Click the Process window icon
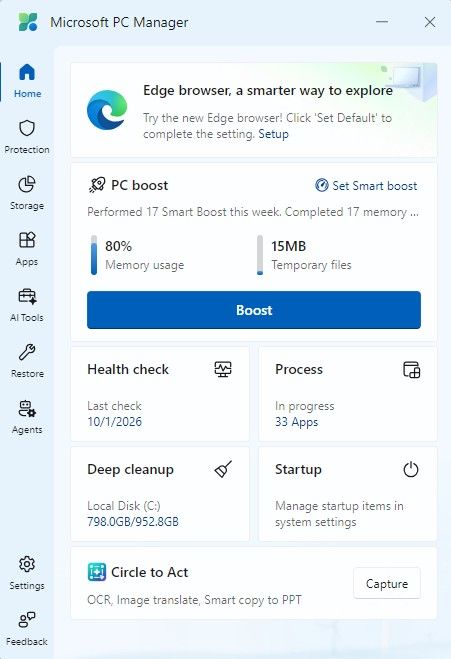Viewport: 451px width, 659px height. 411,369
